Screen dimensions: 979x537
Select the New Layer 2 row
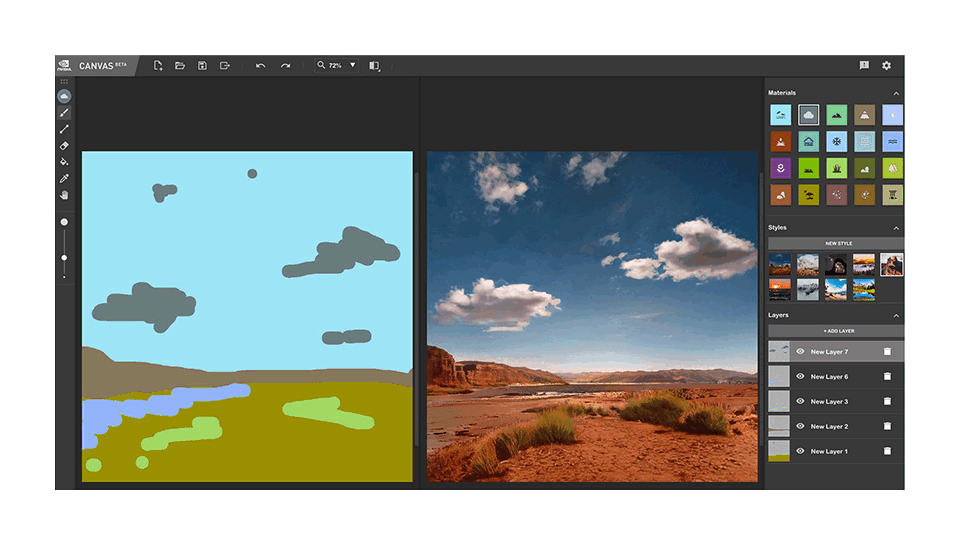click(x=836, y=426)
